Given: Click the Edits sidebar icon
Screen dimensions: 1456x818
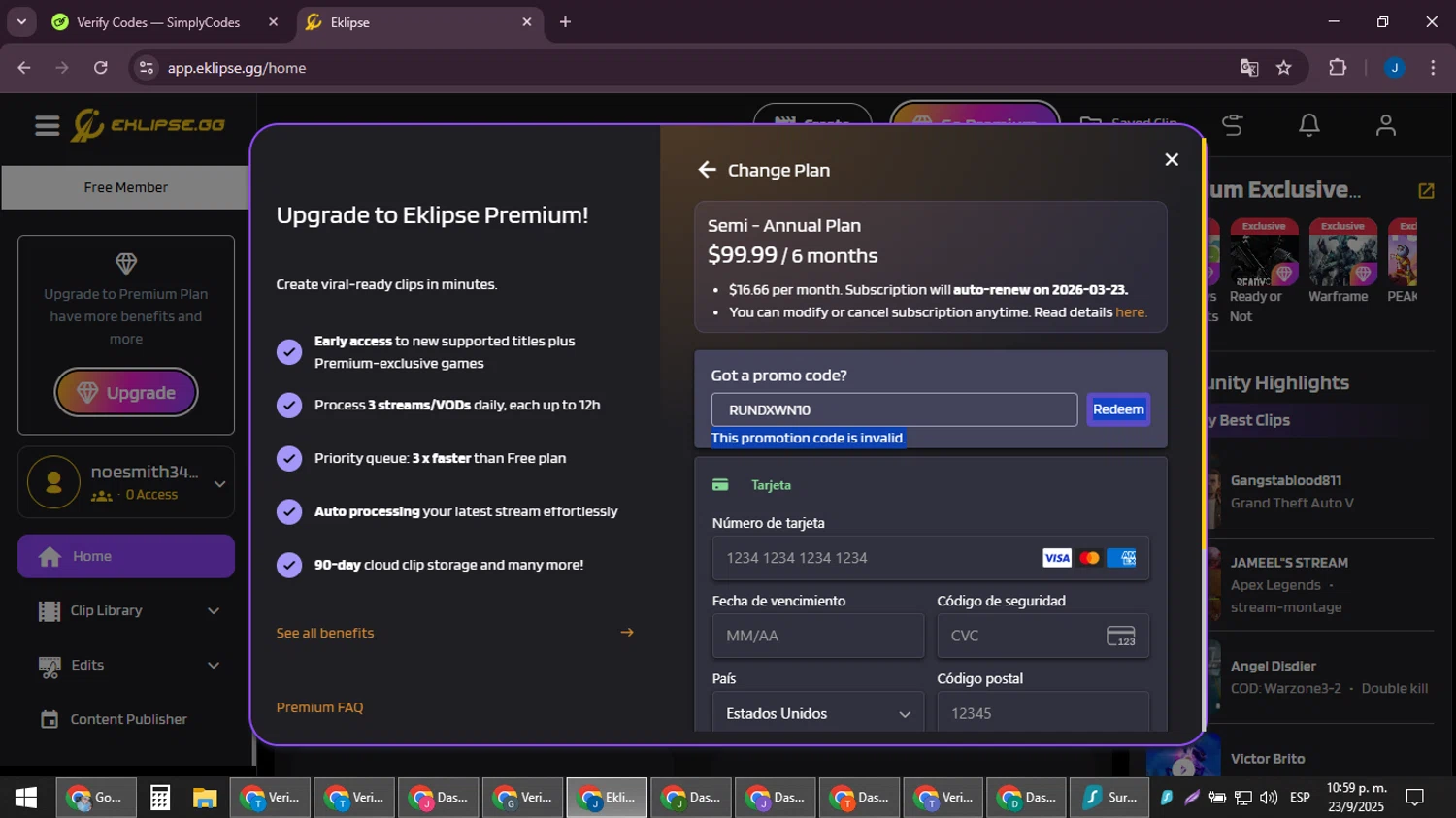Looking at the screenshot, I should (x=50, y=666).
